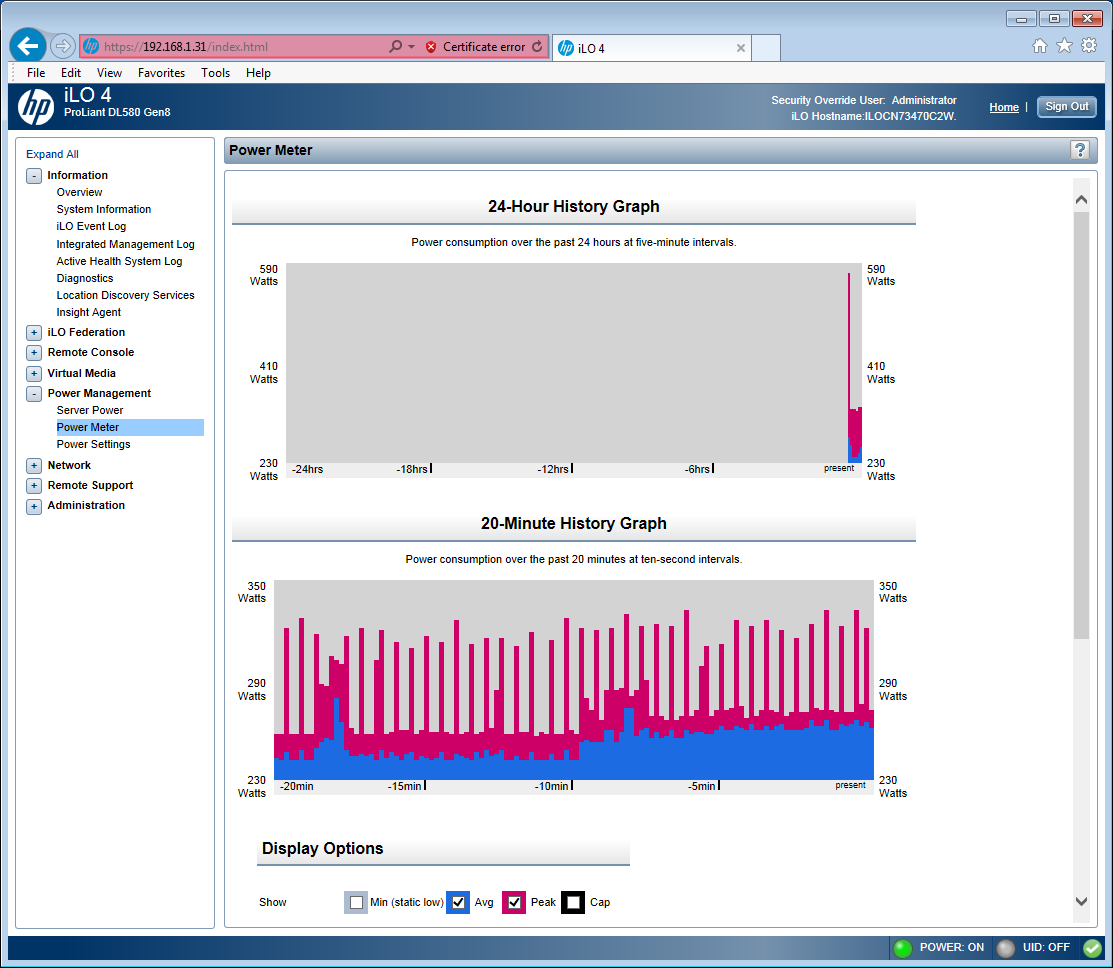Uncheck the Peak display checkbox
Image resolution: width=1113 pixels, height=968 pixels.
pyautogui.click(x=514, y=902)
